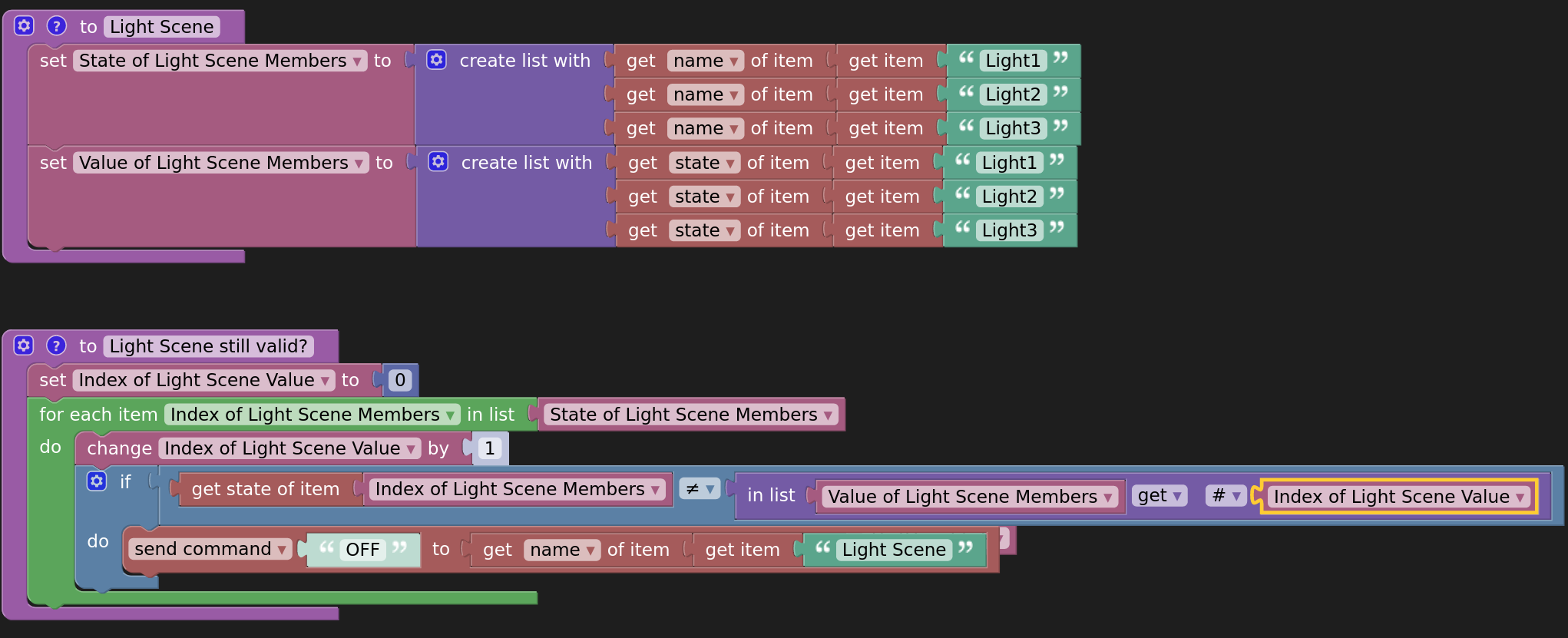Edit the number 0 value field
The image size is (1568, 638).
[400, 380]
